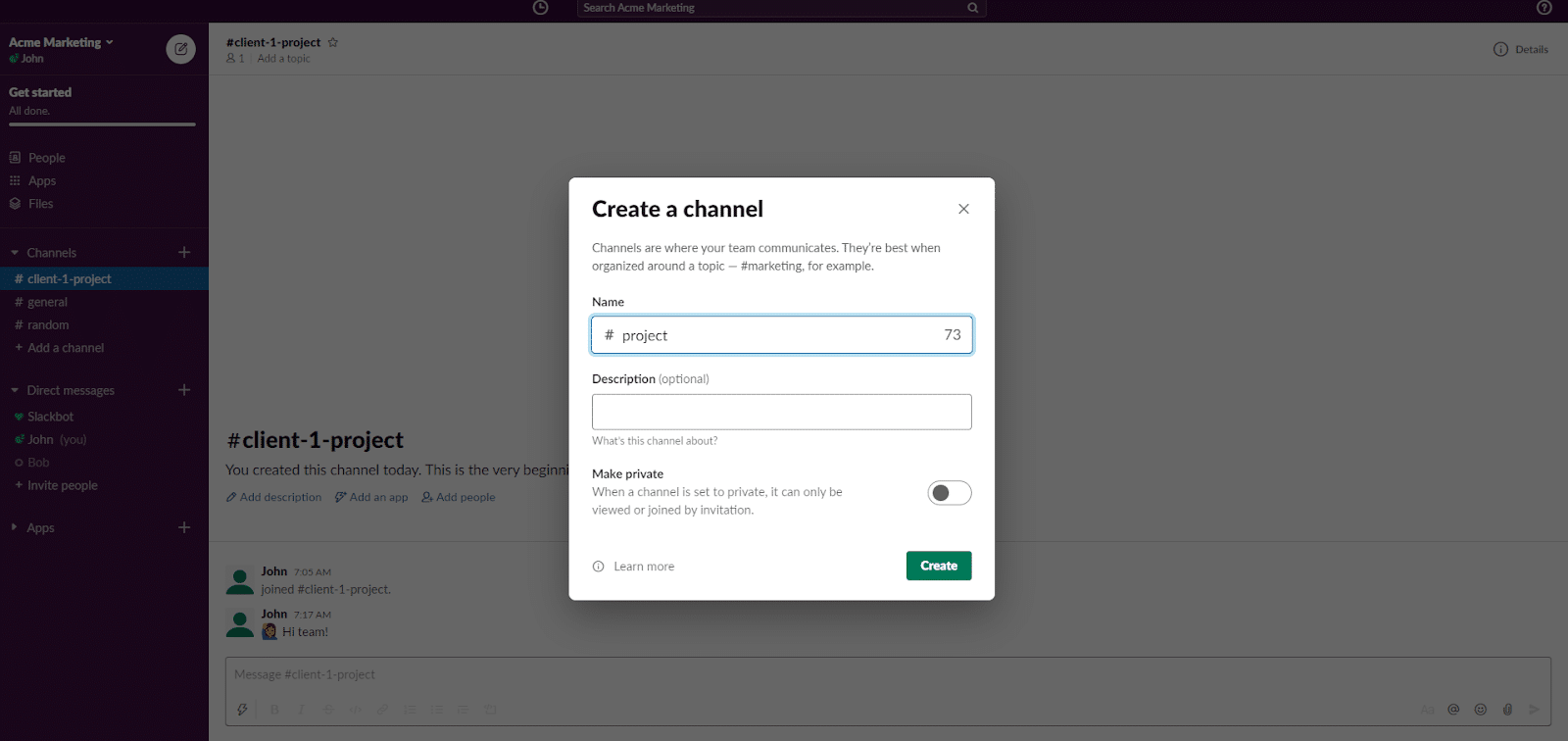Collapse the Direct messages section
1568x741 pixels.
click(15, 390)
